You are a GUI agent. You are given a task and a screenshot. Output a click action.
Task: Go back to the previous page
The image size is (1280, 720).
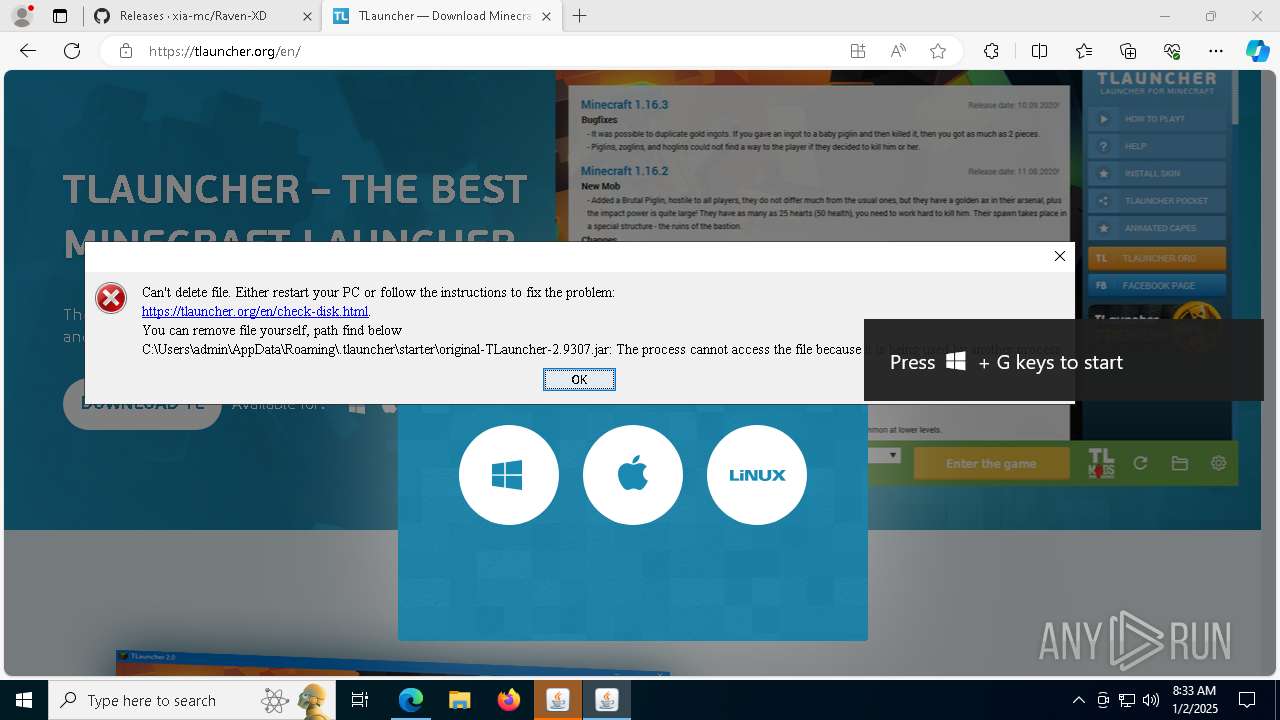point(28,51)
